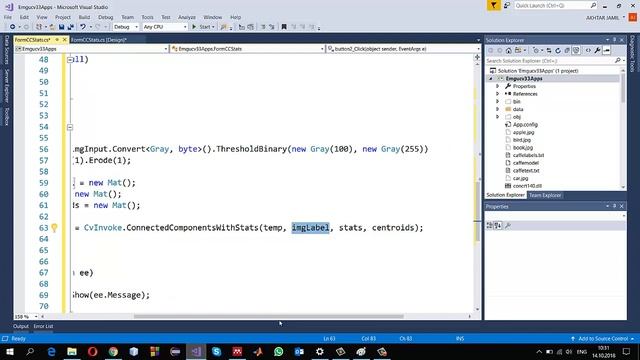
Task: Open the File menu
Action: (8, 17)
